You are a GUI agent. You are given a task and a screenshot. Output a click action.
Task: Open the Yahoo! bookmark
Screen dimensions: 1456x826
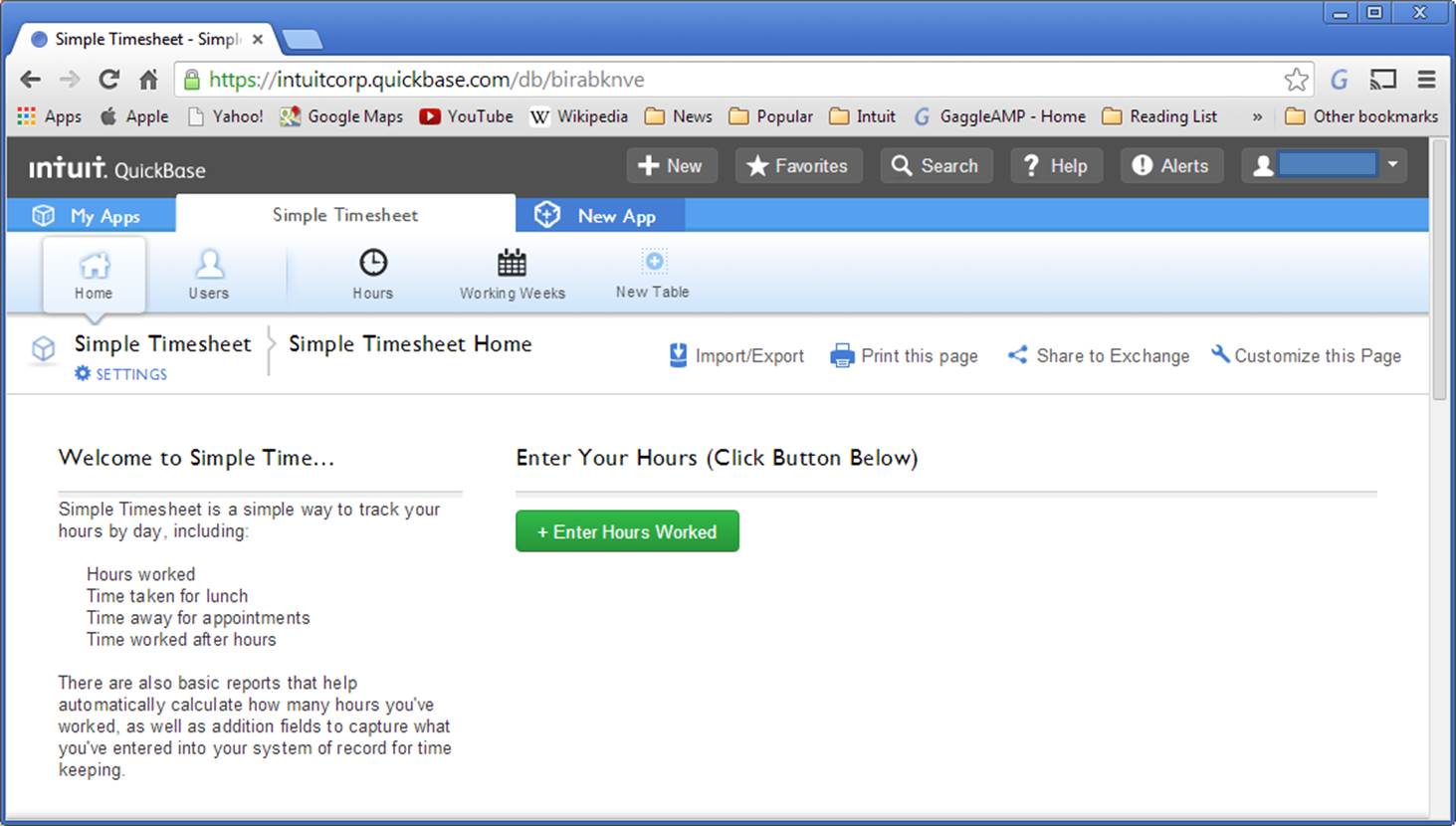coord(226,116)
